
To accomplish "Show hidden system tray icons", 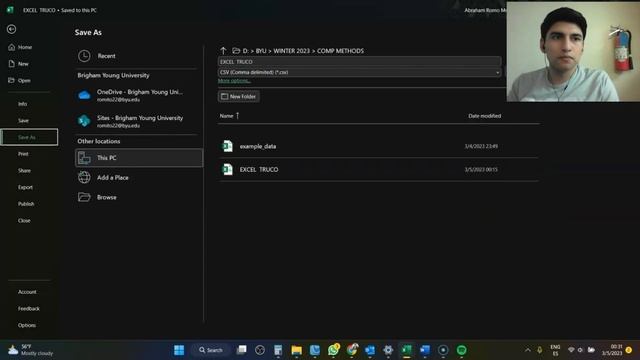I will 528,350.
